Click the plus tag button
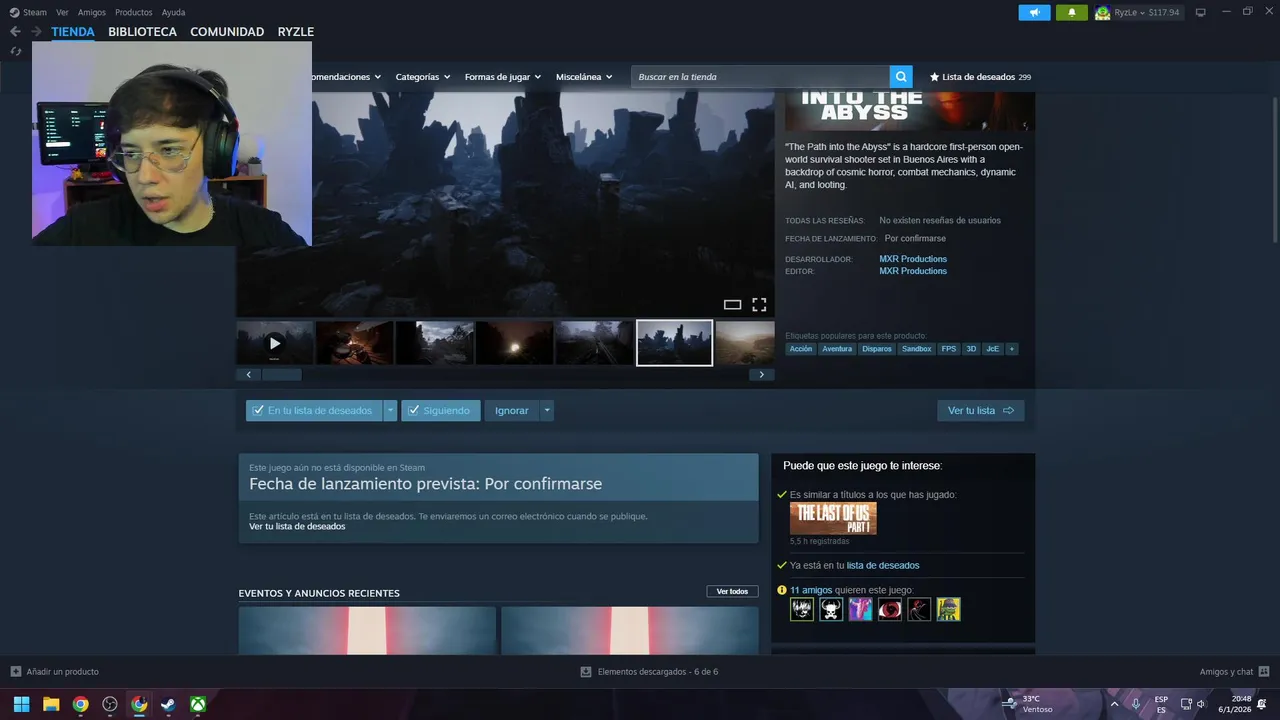This screenshot has width=1280, height=720. [1012, 349]
